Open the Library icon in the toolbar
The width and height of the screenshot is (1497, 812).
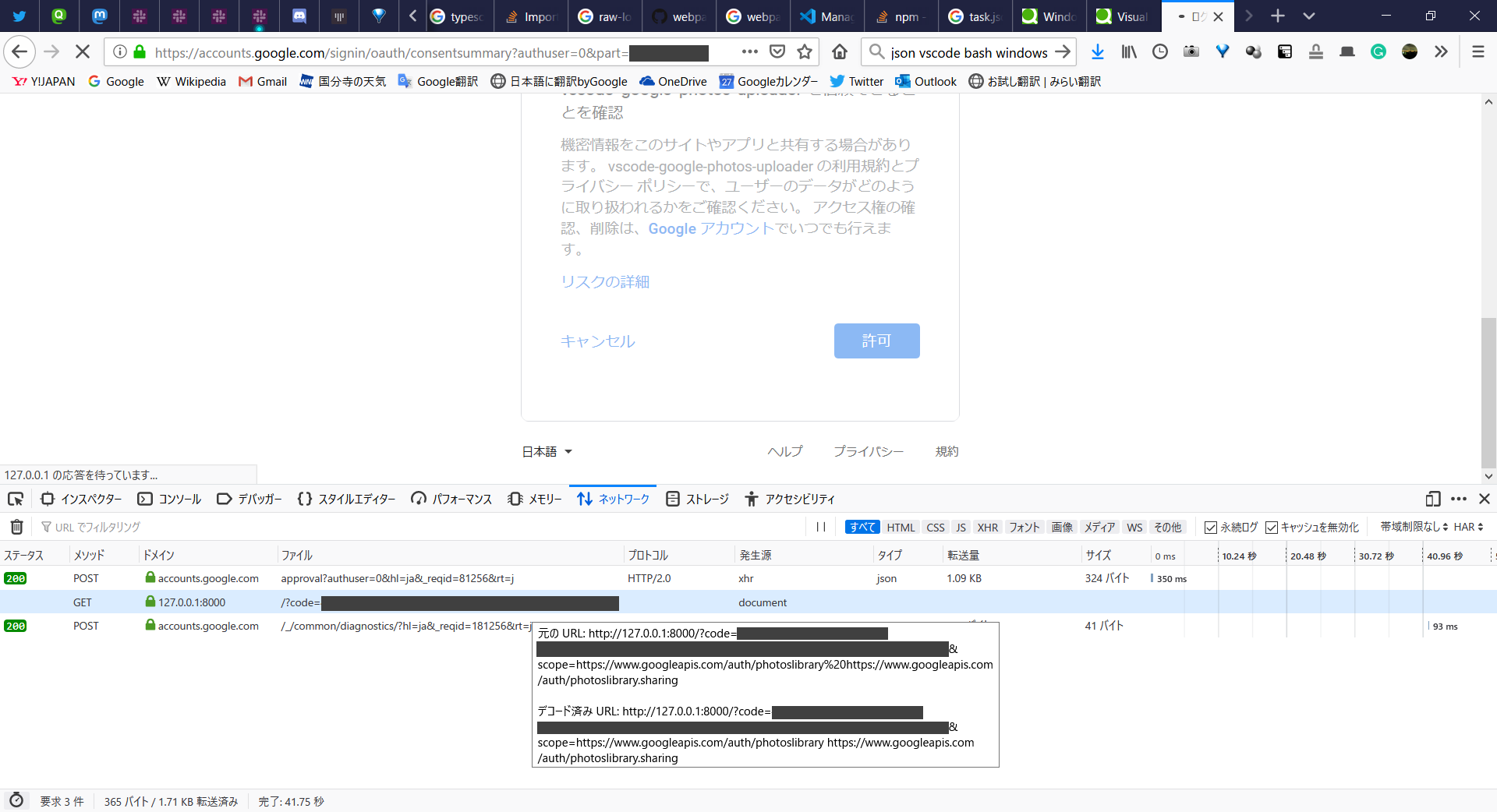click(x=1129, y=51)
